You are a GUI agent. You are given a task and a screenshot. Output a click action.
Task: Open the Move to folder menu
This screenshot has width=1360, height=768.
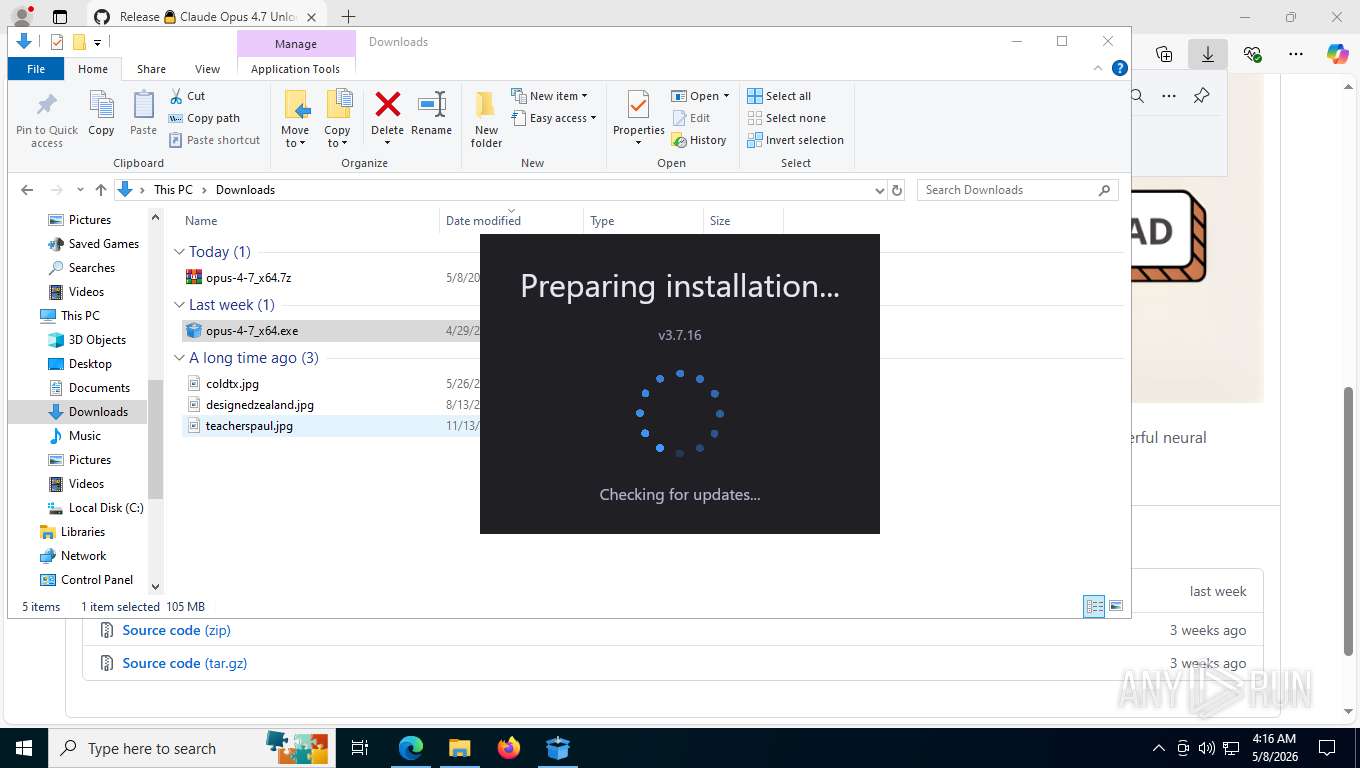(x=295, y=119)
